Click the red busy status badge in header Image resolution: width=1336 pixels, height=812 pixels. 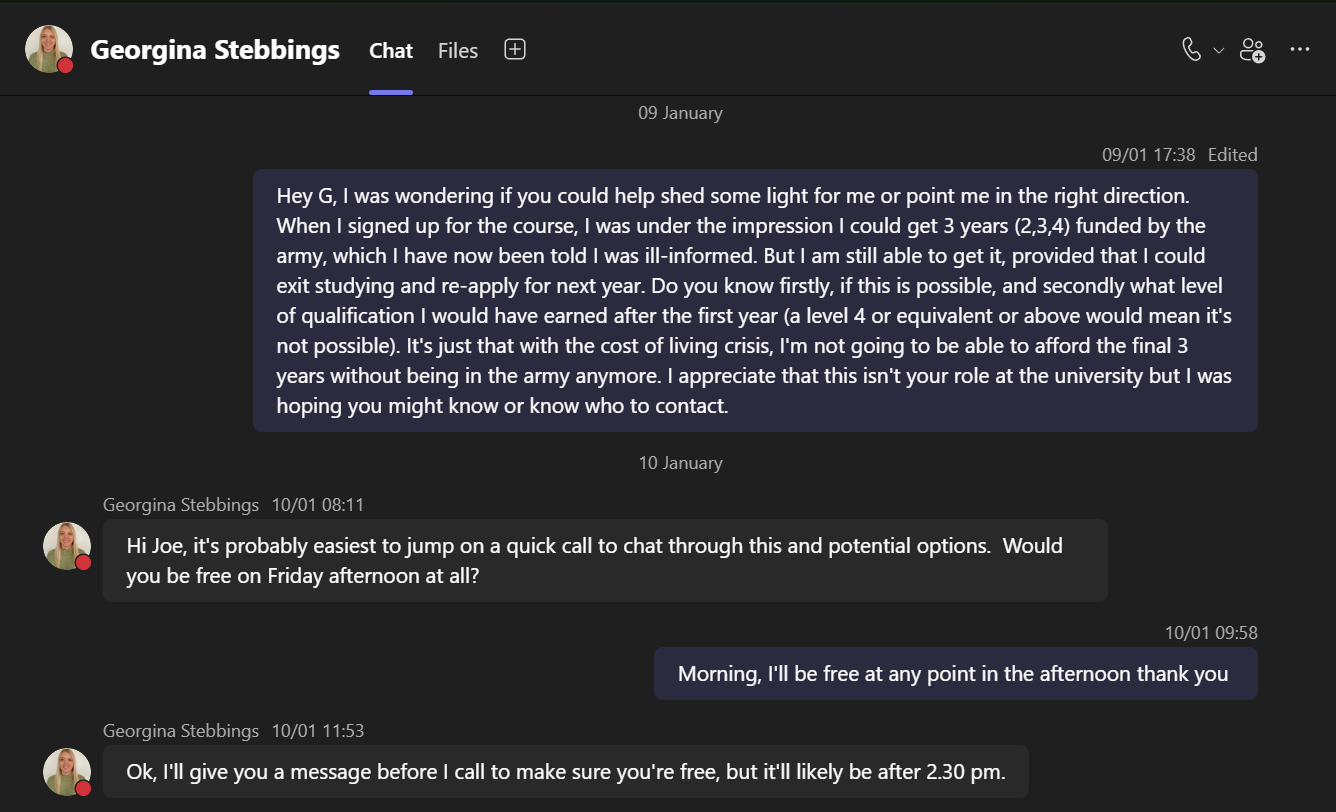coord(65,66)
